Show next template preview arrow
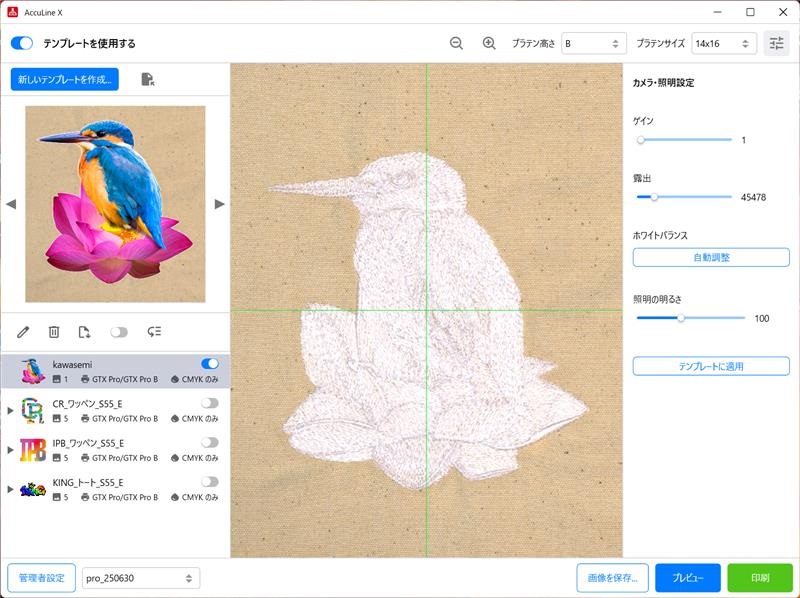 pyautogui.click(x=219, y=204)
